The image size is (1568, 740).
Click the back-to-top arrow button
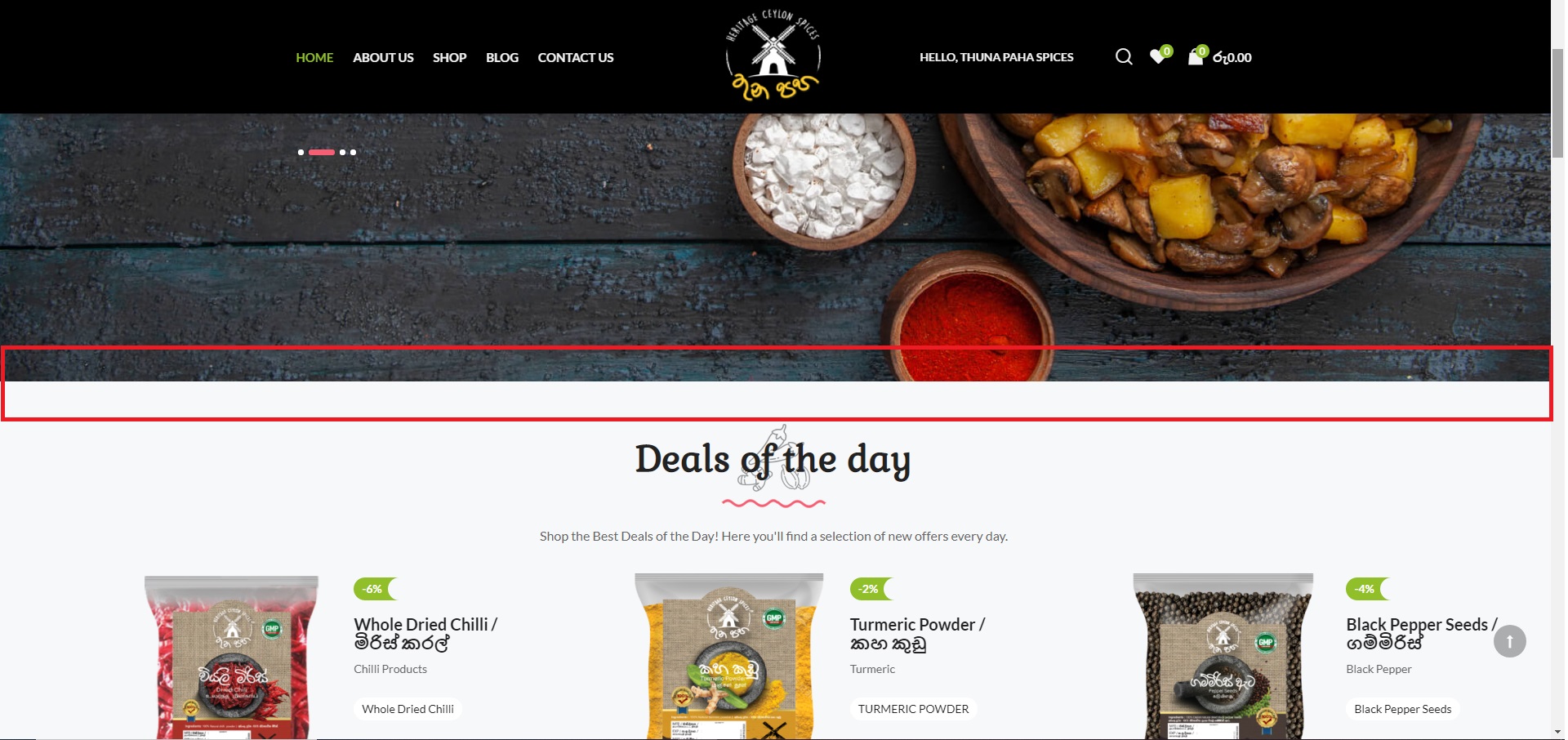[x=1509, y=641]
